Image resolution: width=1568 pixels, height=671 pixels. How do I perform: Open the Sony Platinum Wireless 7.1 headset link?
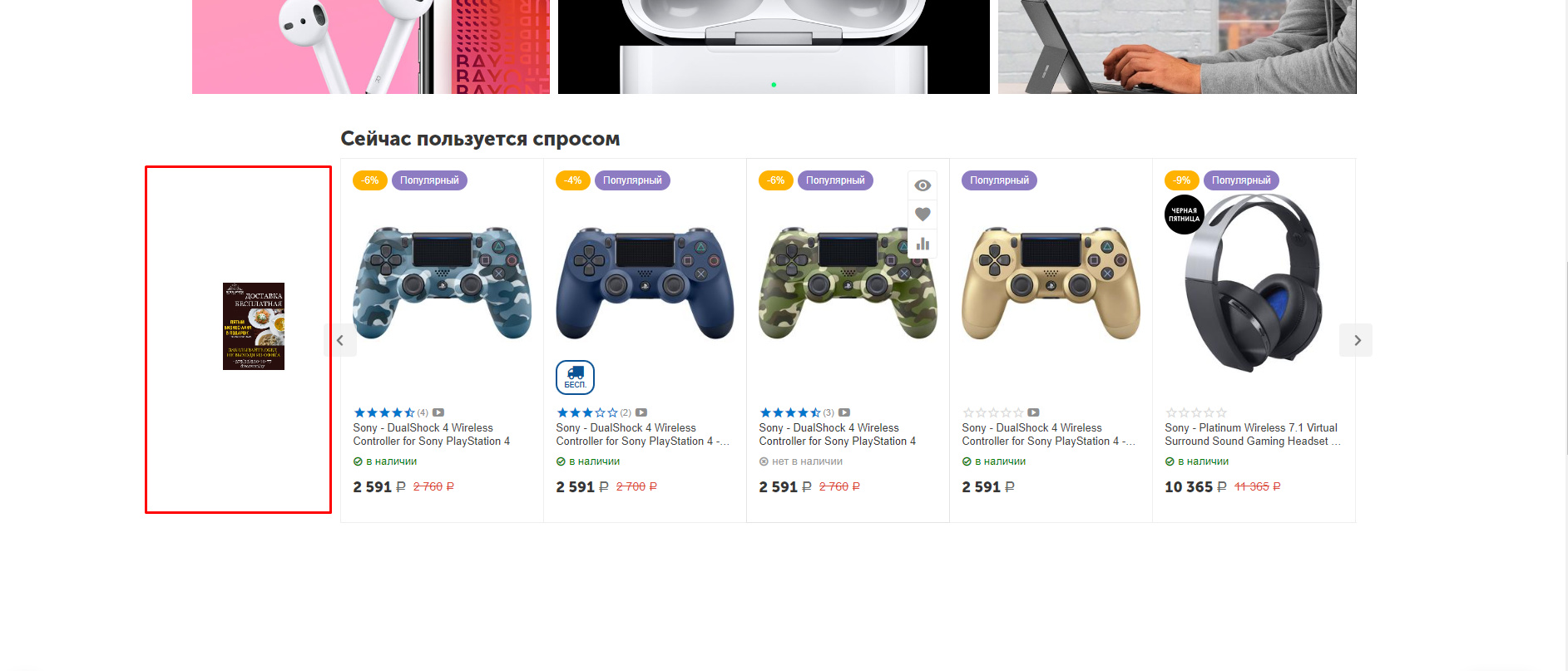click(x=1253, y=435)
